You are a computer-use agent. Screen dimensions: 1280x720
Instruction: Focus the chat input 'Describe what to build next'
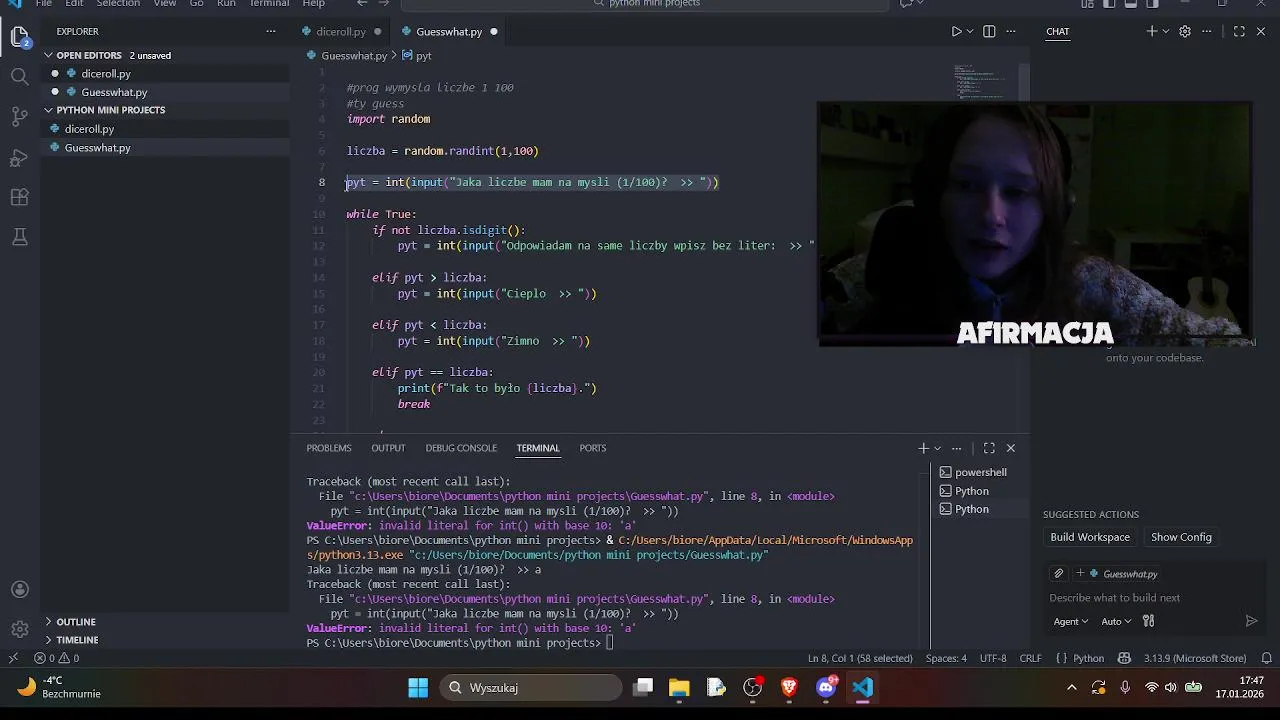pyautogui.click(x=1150, y=598)
